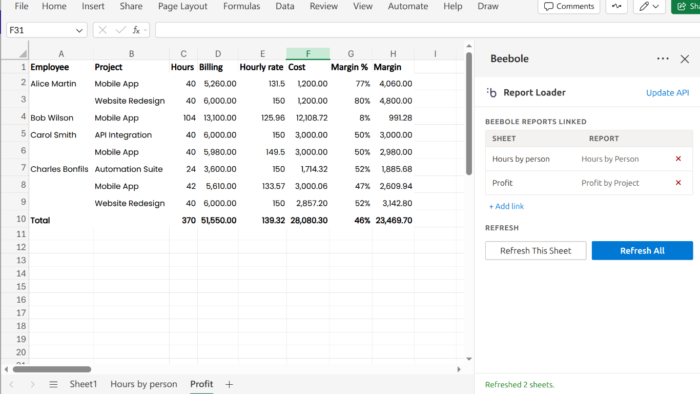Click the Profit by Project report entry
700x394 pixels.
pos(610,183)
